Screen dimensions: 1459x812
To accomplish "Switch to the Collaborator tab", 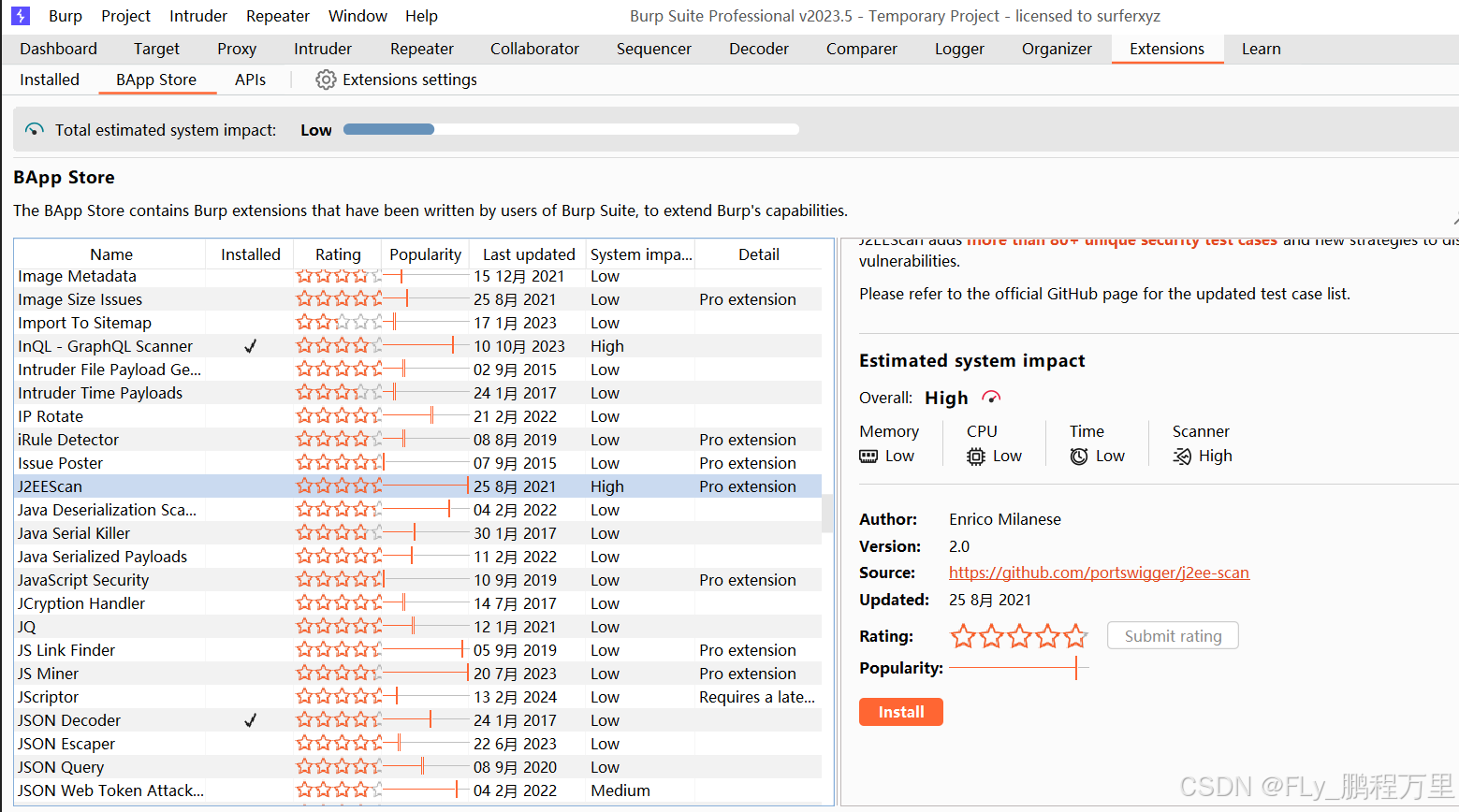I will 534,49.
